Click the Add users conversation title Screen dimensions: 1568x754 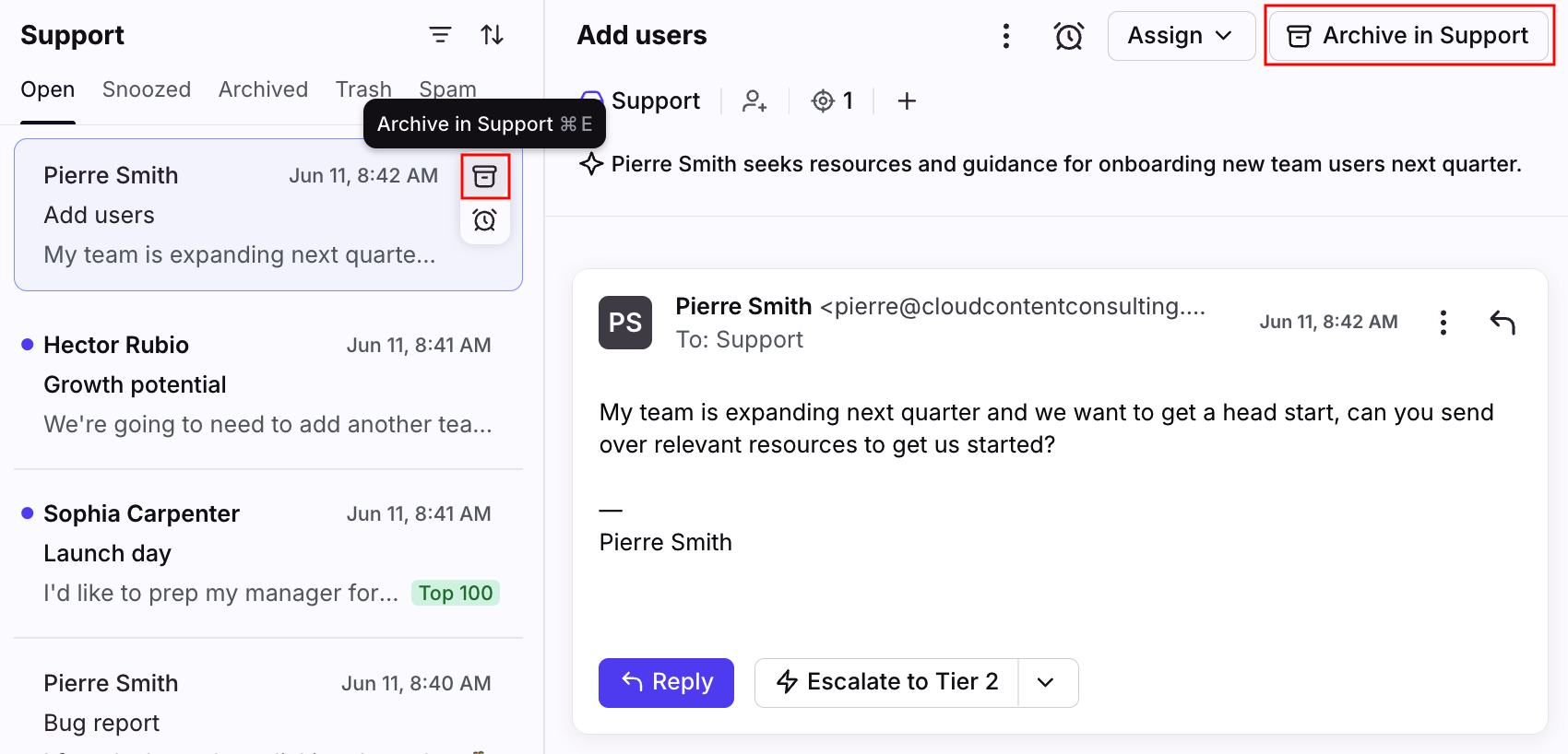point(642,35)
